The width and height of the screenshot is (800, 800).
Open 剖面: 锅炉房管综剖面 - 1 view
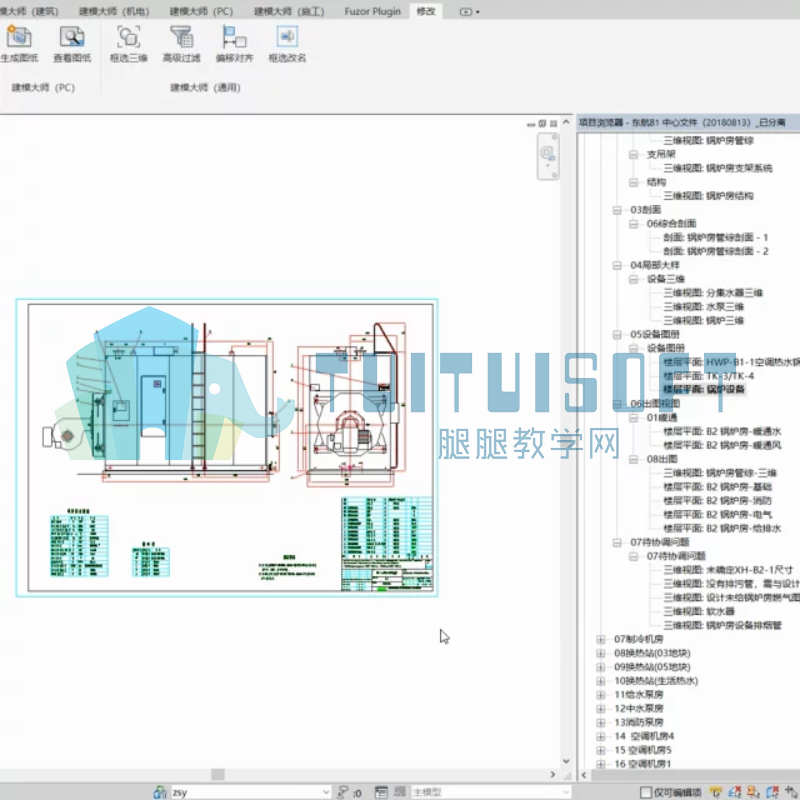[715, 237]
